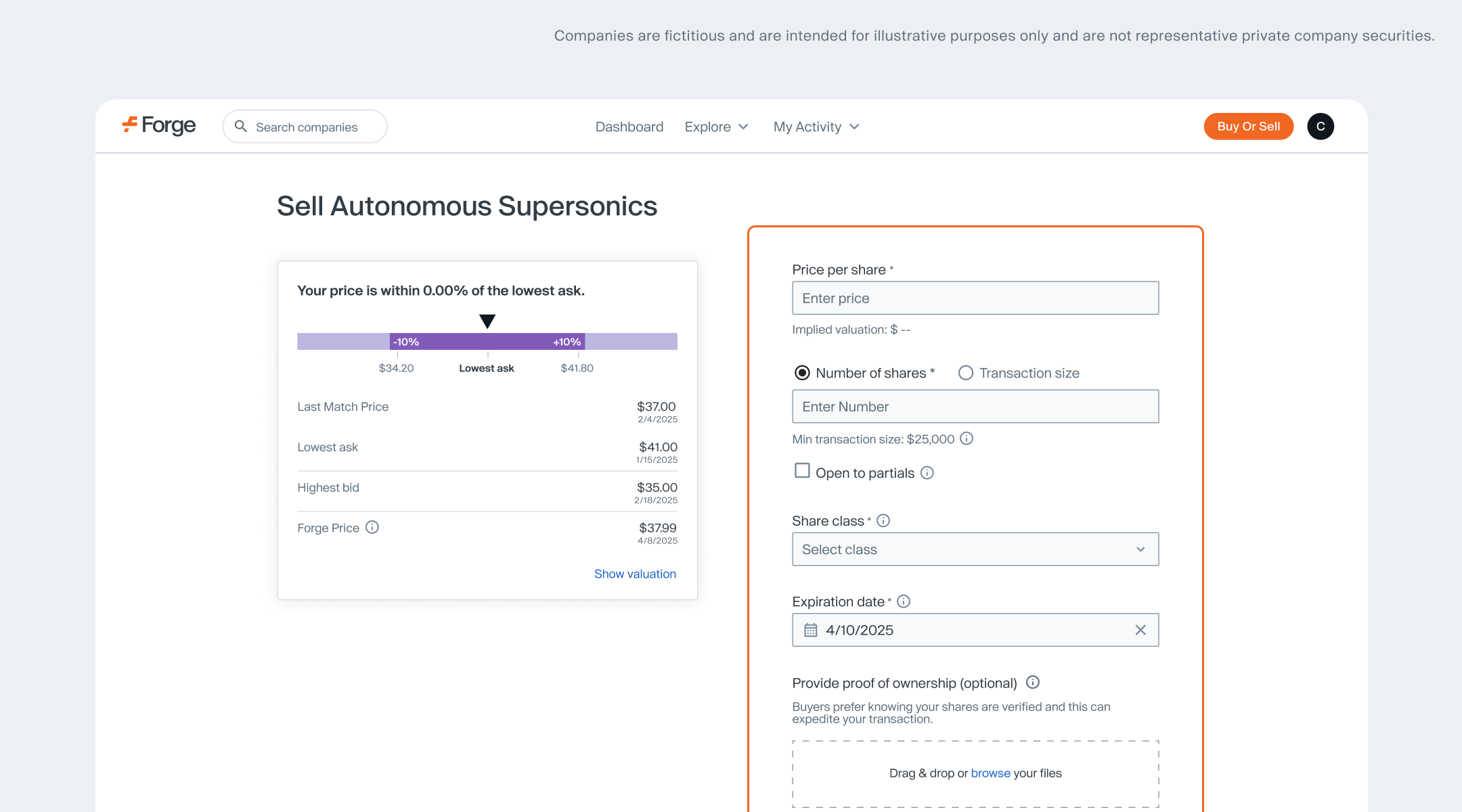This screenshot has height=812, width=1462.
Task: Click the $34.20 label under price bar
Action: (x=396, y=368)
